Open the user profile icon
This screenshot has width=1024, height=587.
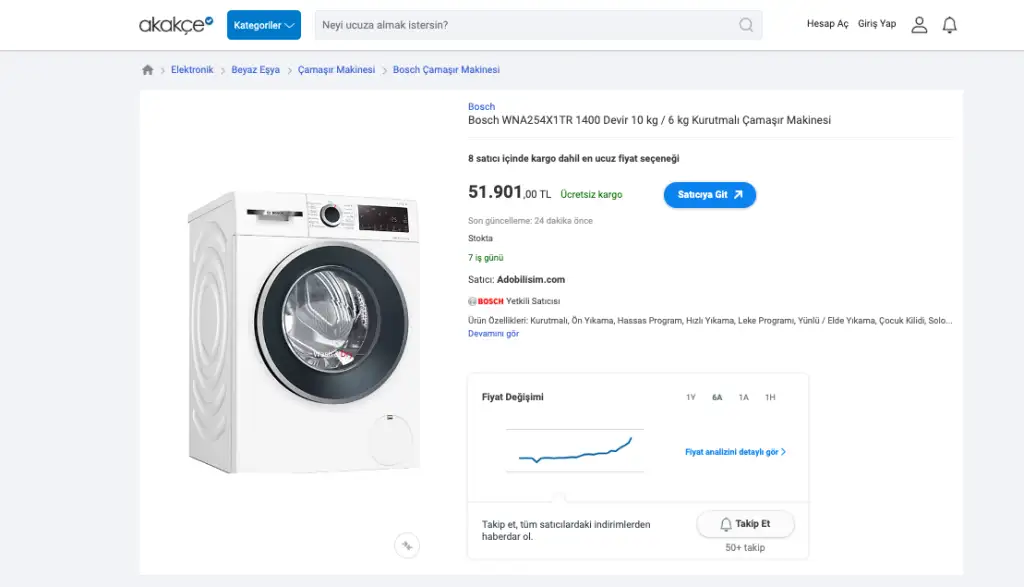[x=919, y=25]
